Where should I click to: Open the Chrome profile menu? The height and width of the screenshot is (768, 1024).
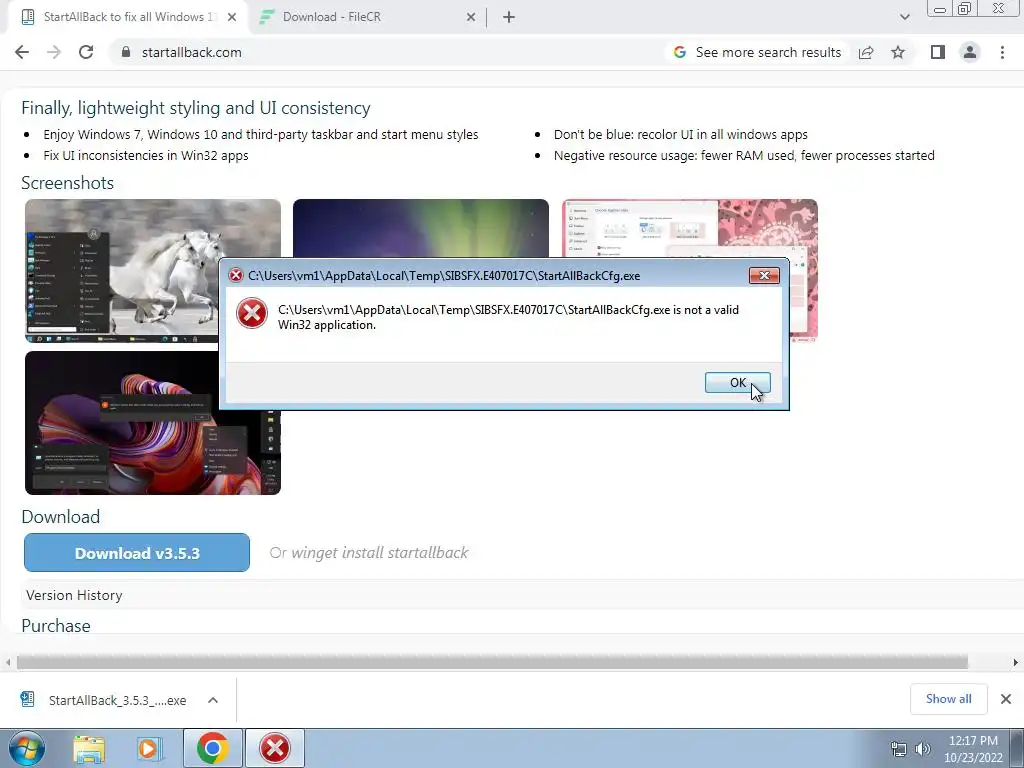(x=970, y=52)
